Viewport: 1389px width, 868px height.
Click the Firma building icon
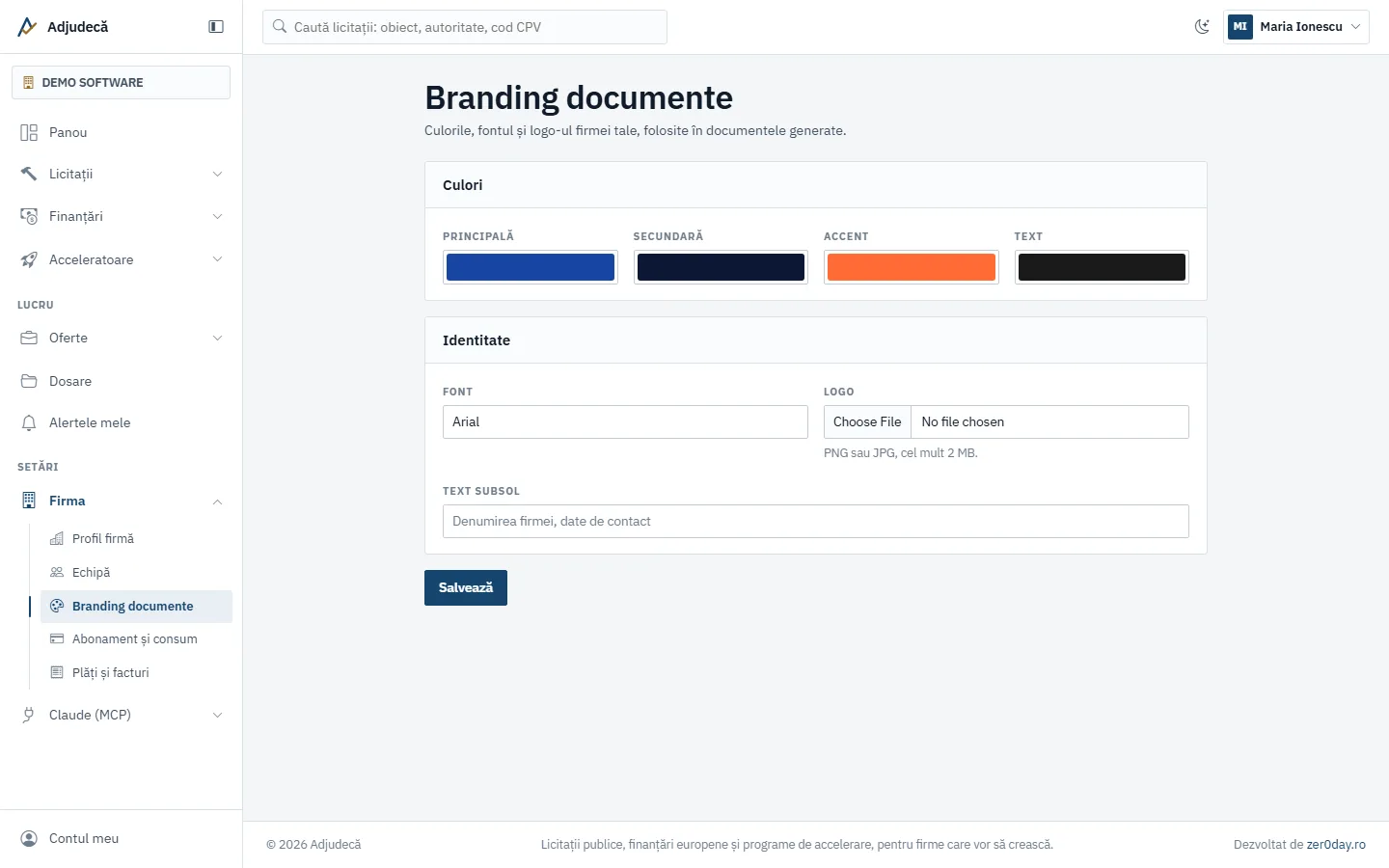tap(29, 501)
